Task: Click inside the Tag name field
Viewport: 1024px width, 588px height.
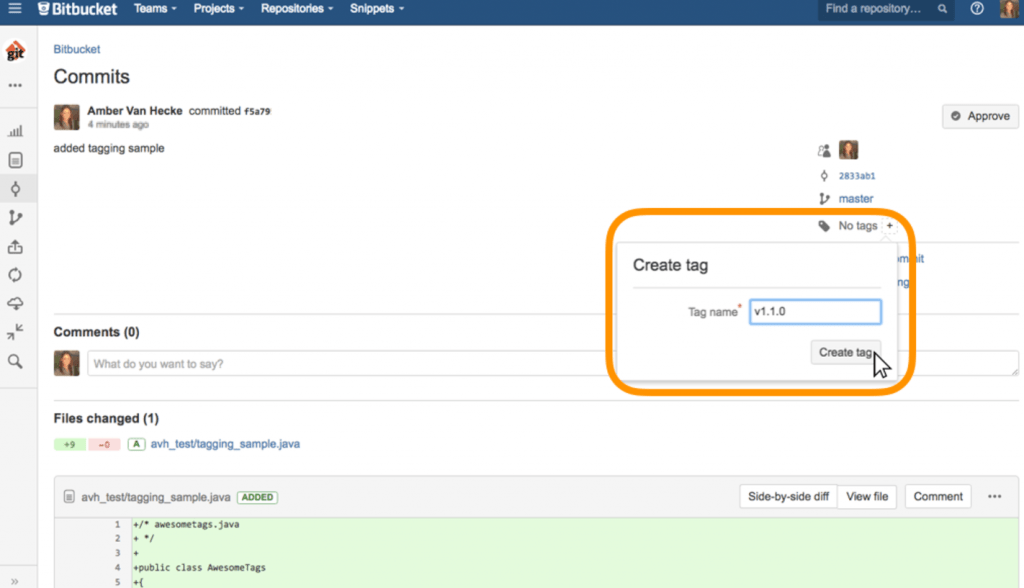Action: (x=814, y=311)
